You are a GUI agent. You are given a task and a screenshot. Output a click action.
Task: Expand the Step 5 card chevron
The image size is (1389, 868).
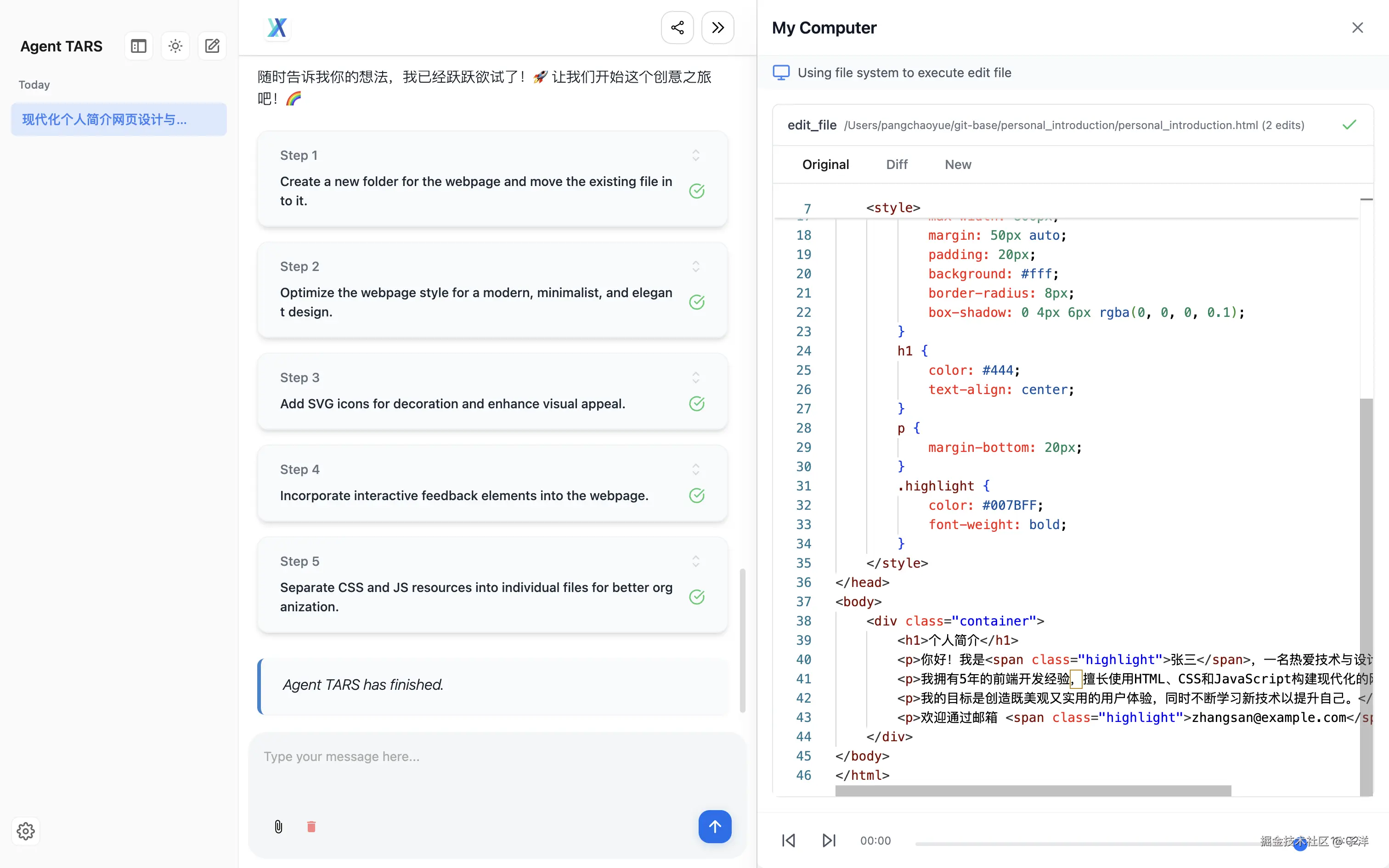(x=695, y=561)
